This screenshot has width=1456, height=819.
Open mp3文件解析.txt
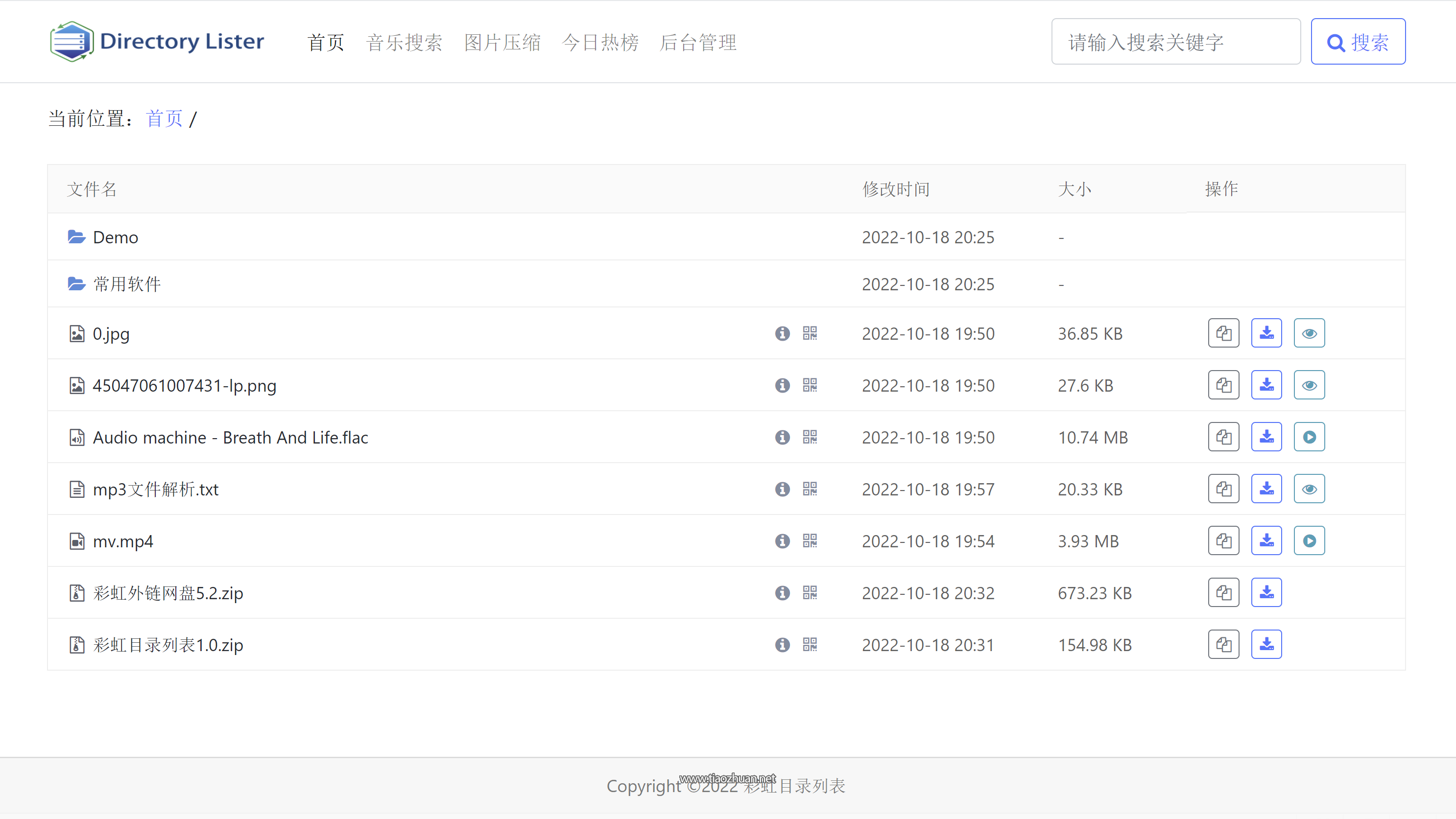155,490
